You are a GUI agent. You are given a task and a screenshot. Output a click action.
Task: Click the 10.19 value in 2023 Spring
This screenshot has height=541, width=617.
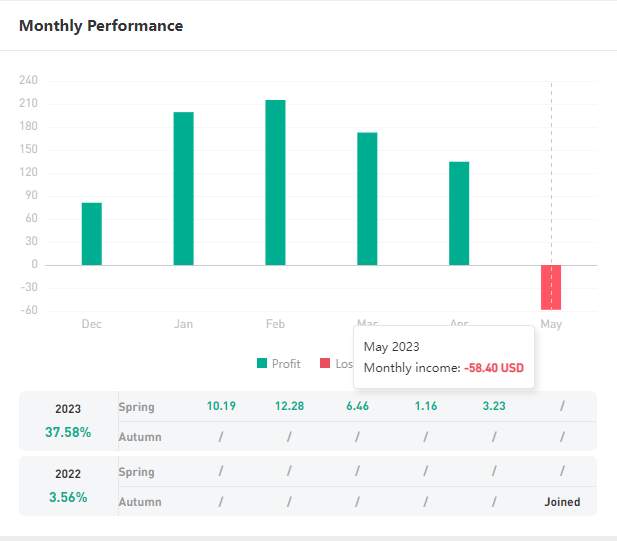pyautogui.click(x=221, y=407)
